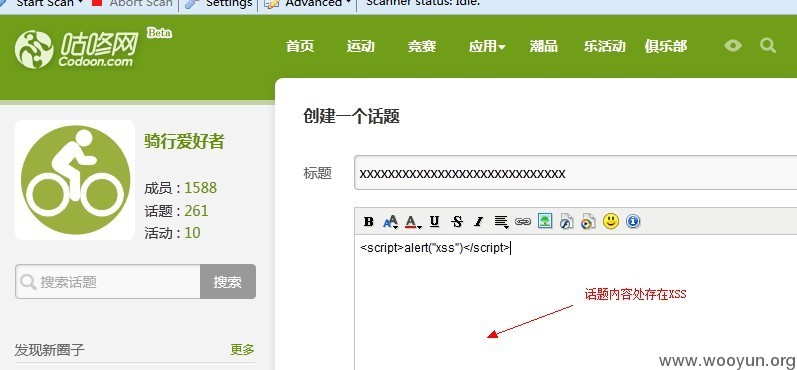797x370 pixels.
Task: Click the Codoon.com logo
Action: click(x=76, y=49)
